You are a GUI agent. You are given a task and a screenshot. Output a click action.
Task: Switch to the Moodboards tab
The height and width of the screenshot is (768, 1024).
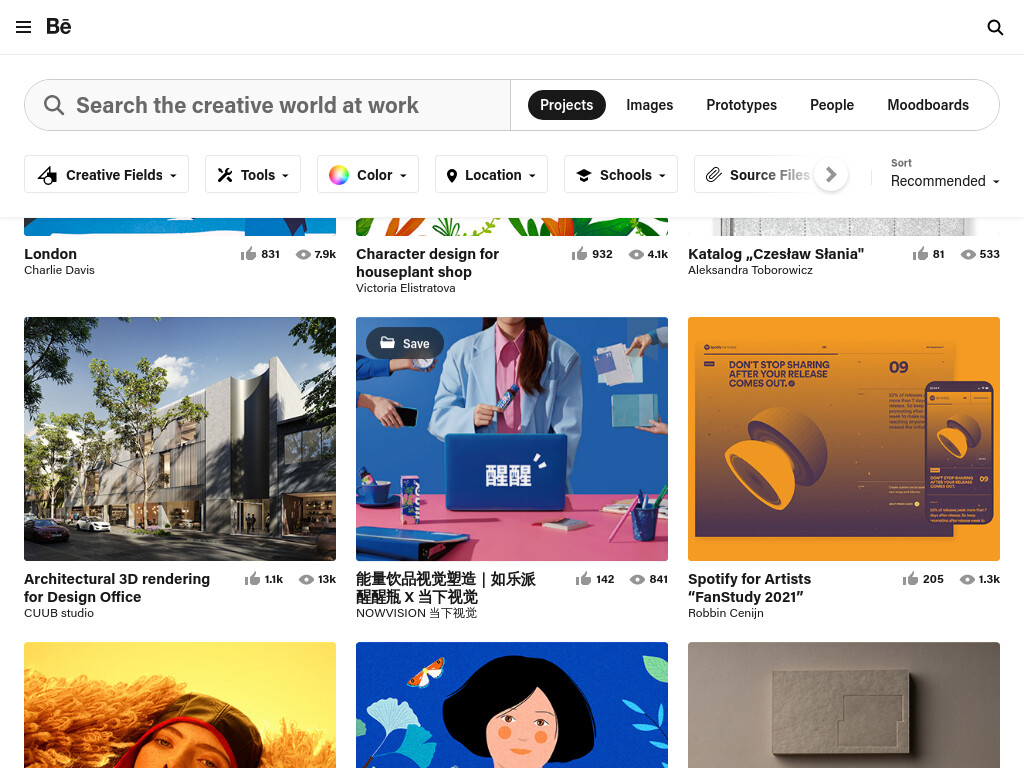[x=927, y=105]
